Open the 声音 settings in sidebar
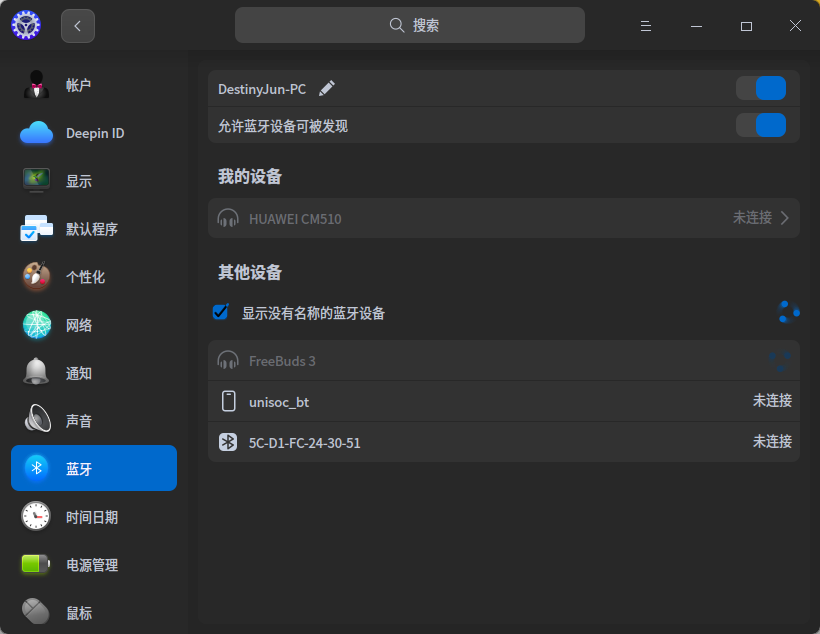820x634 pixels. (77, 420)
